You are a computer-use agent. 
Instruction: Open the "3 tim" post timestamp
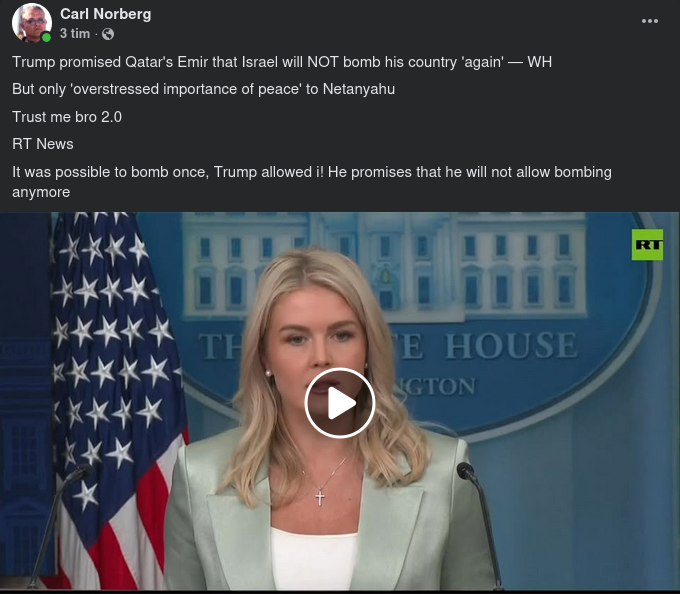(75, 33)
